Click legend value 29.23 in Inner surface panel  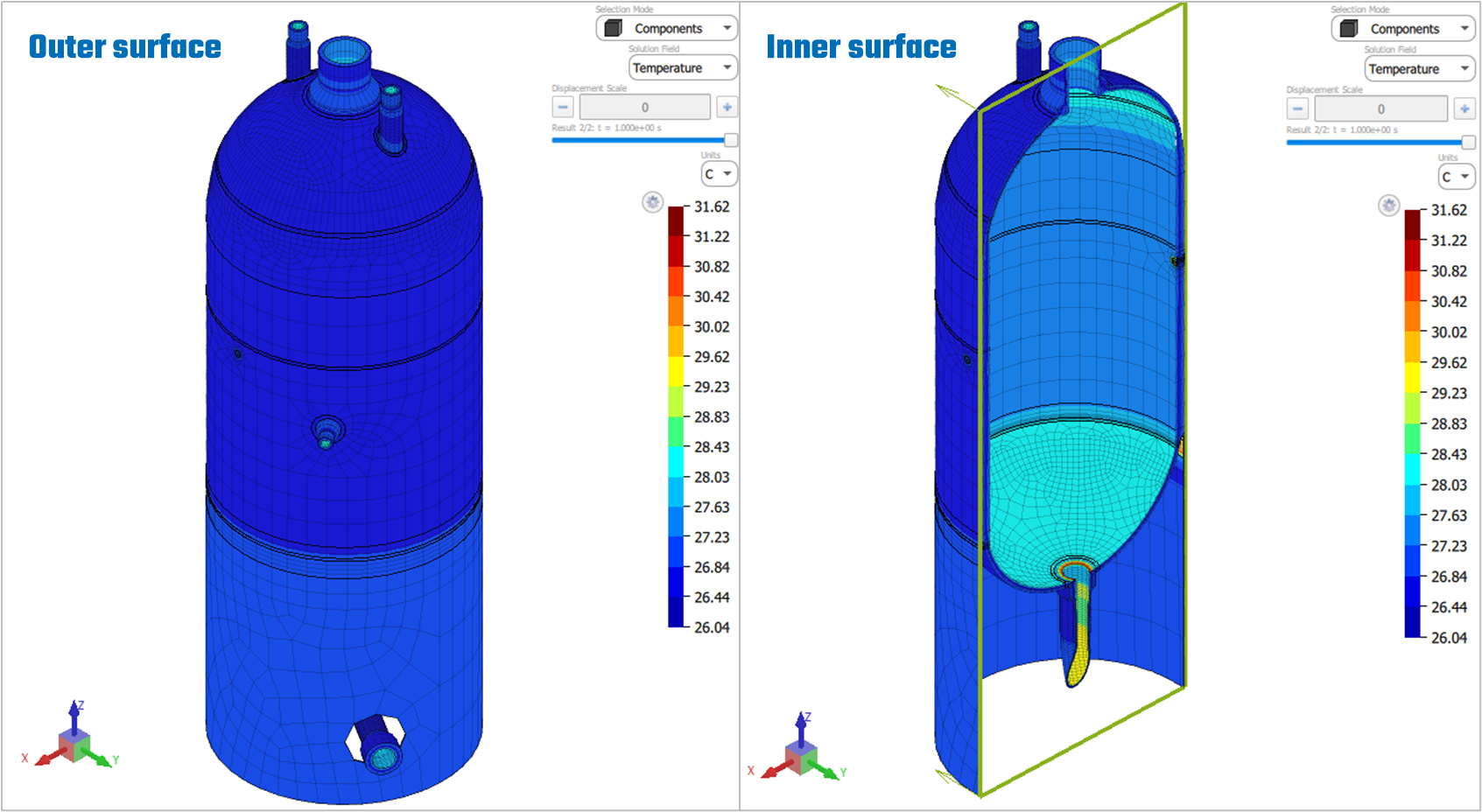pos(1449,393)
